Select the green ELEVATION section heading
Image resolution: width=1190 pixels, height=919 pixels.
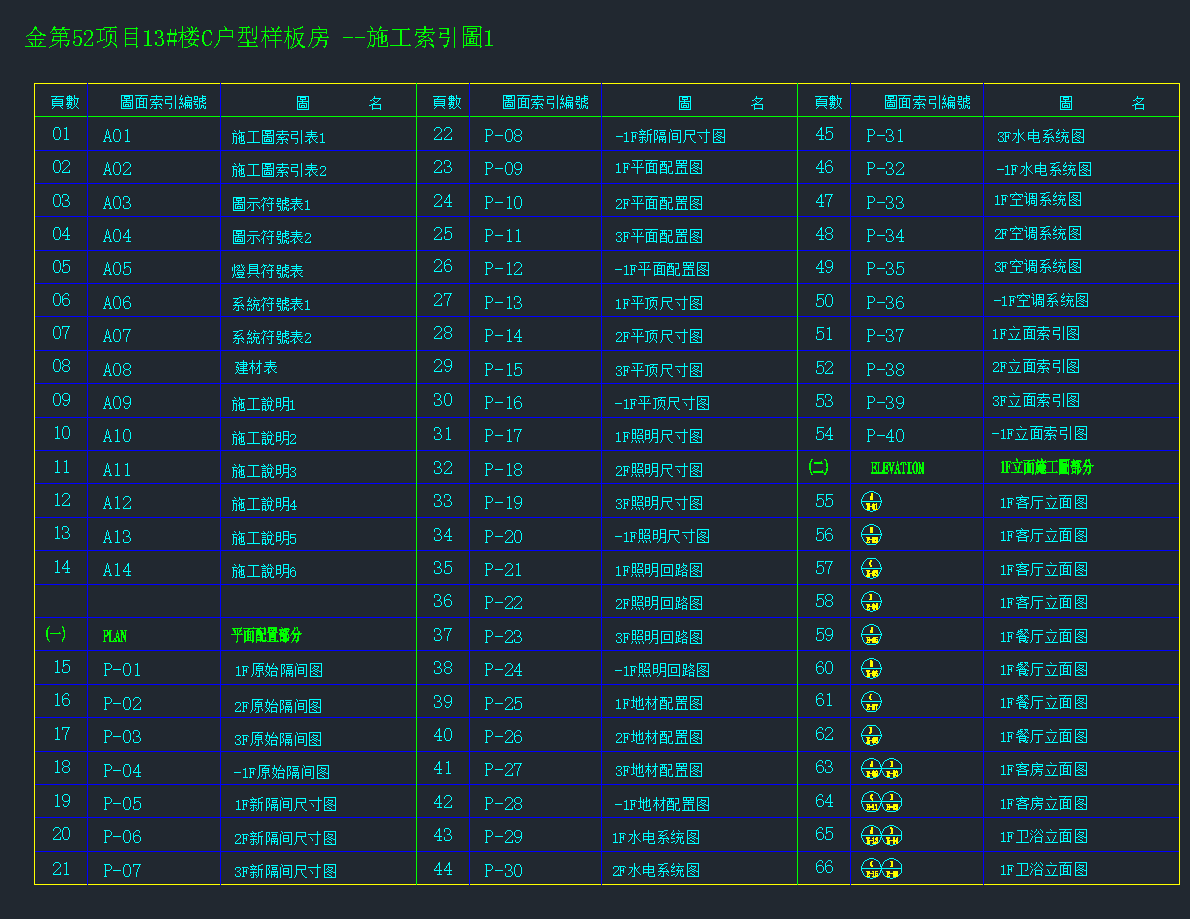click(x=897, y=468)
